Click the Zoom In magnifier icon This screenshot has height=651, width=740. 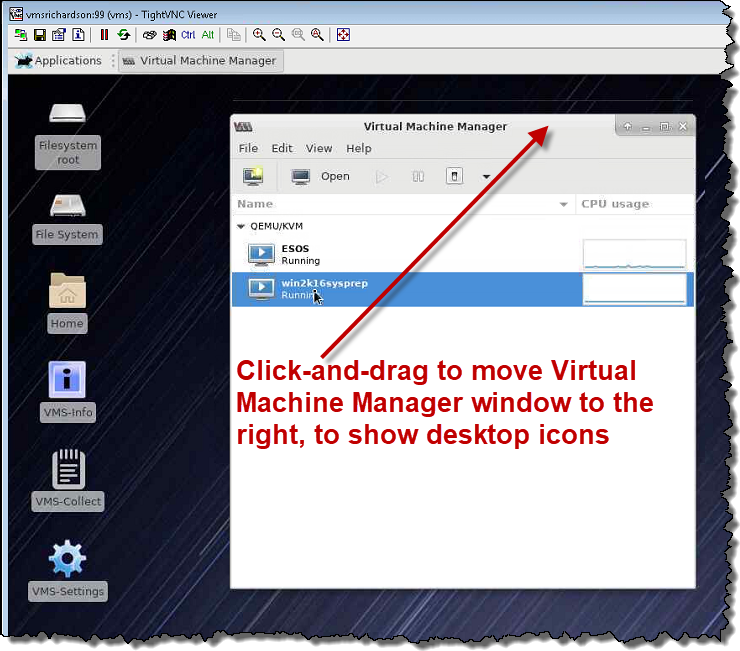point(259,35)
